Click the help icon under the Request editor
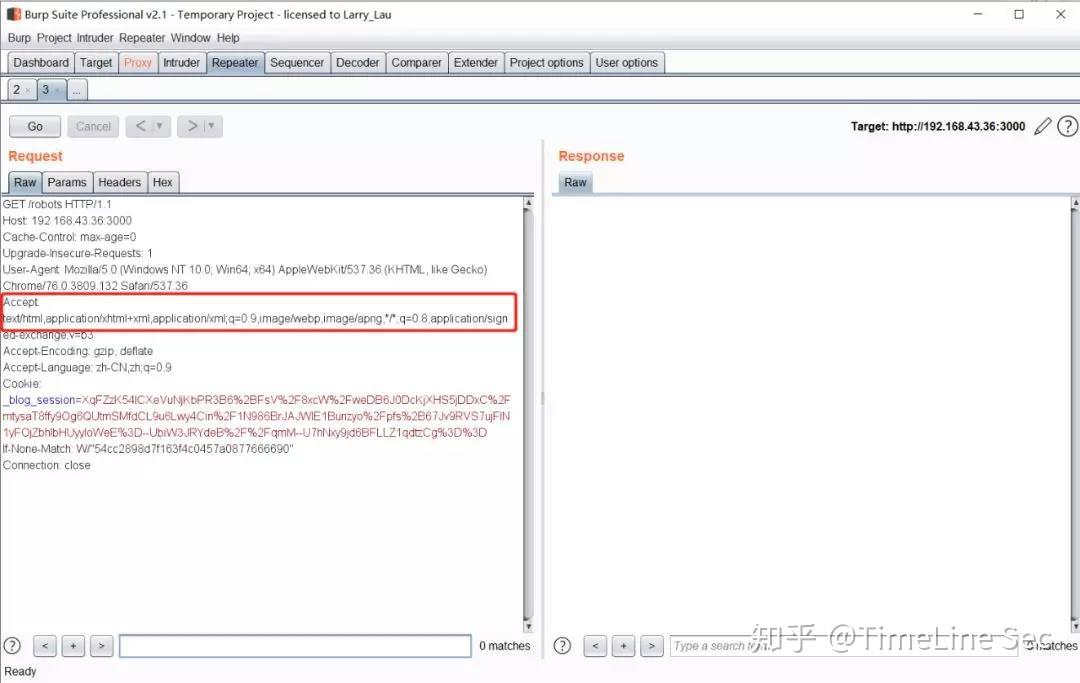The image size is (1080, 683). point(12,645)
